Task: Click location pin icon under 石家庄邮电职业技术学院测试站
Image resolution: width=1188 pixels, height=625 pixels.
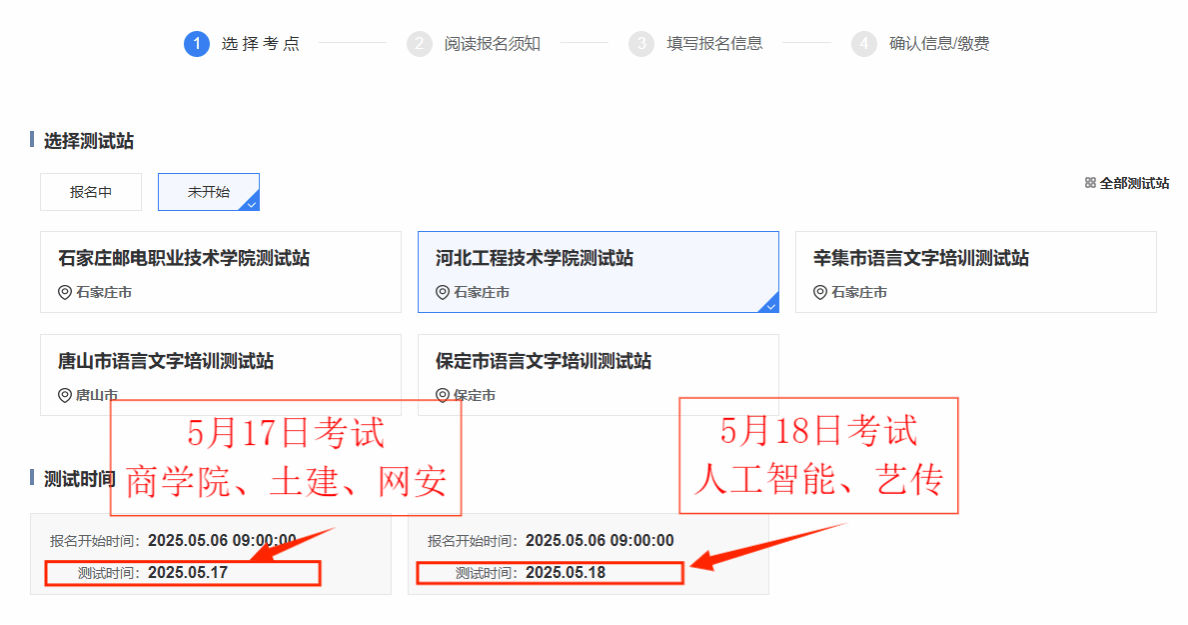Action: click(65, 292)
